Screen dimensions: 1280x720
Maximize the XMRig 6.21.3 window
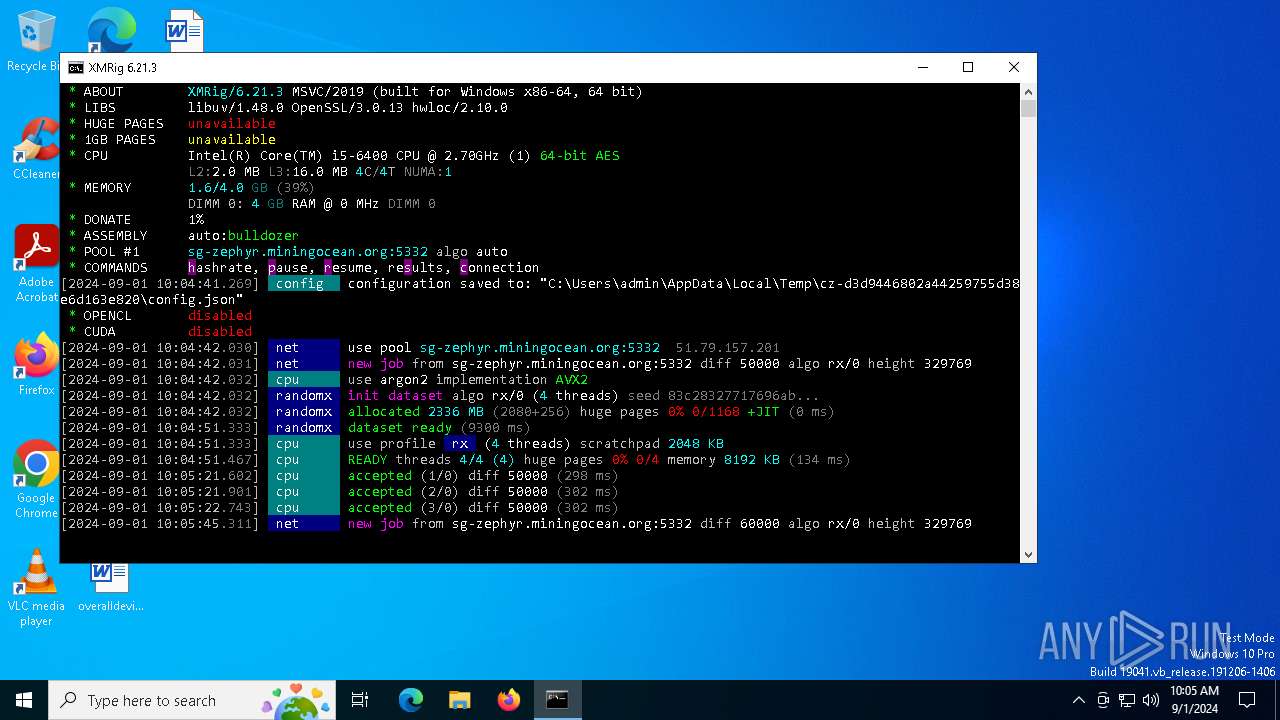pos(967,68)
